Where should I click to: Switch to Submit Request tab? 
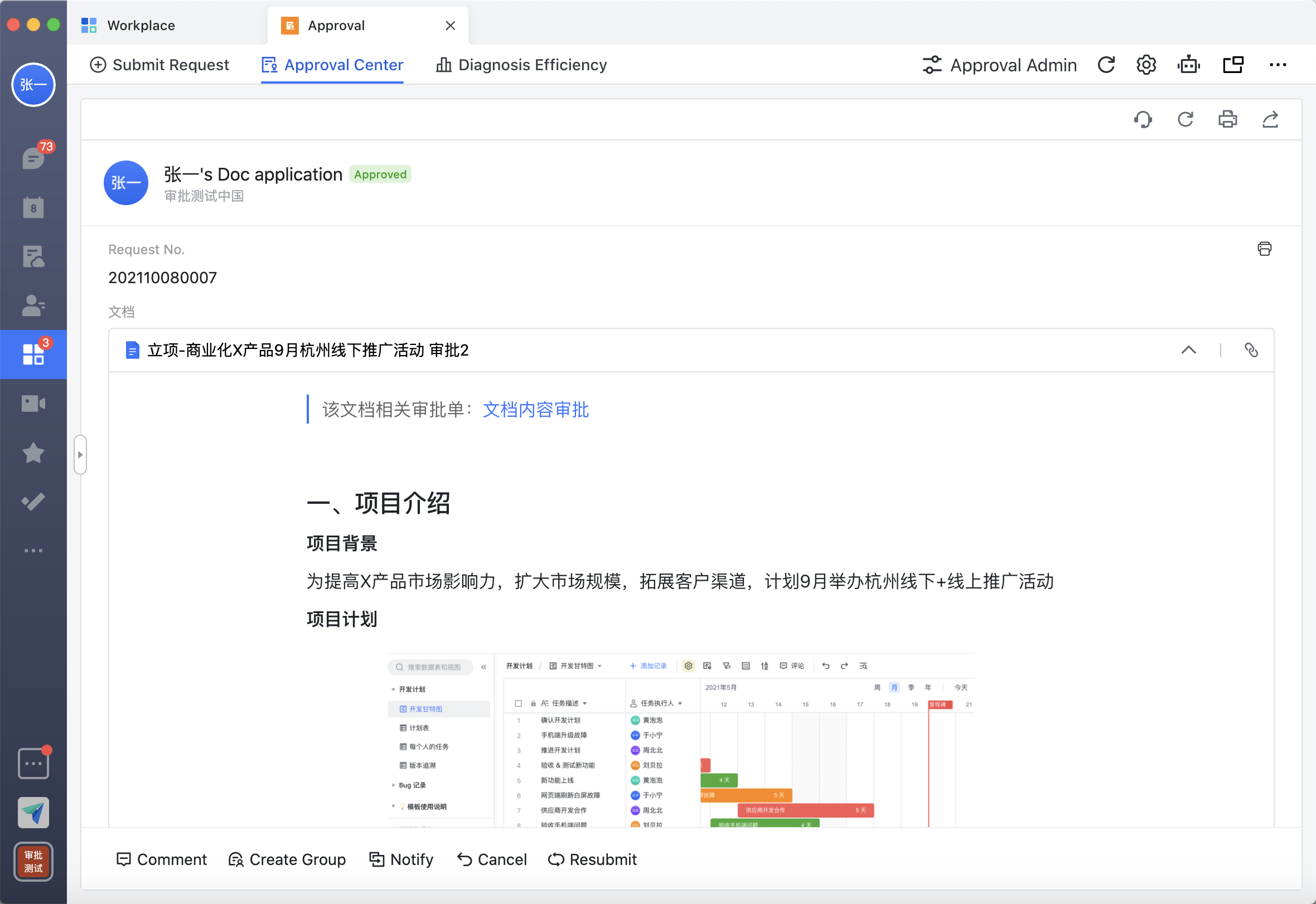click(159, 65)
